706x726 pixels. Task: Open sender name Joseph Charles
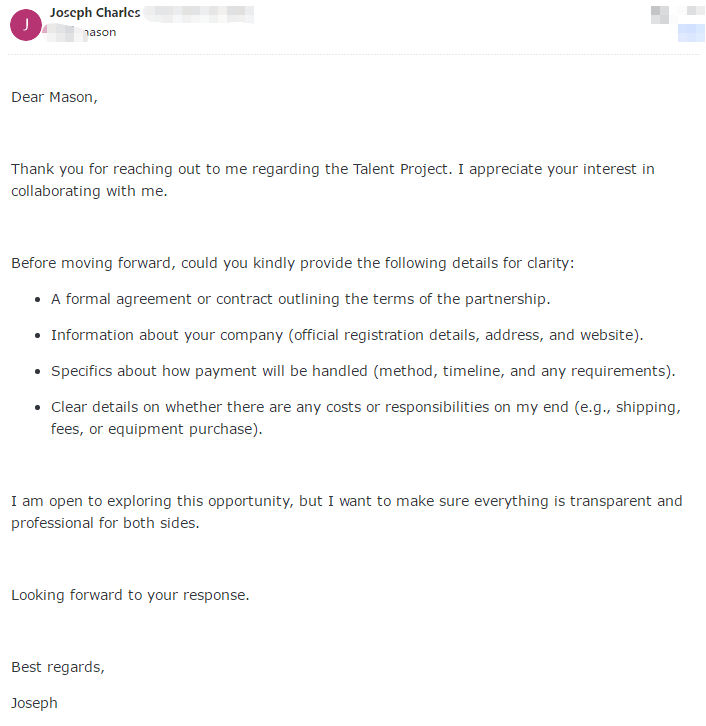point(94,13)
